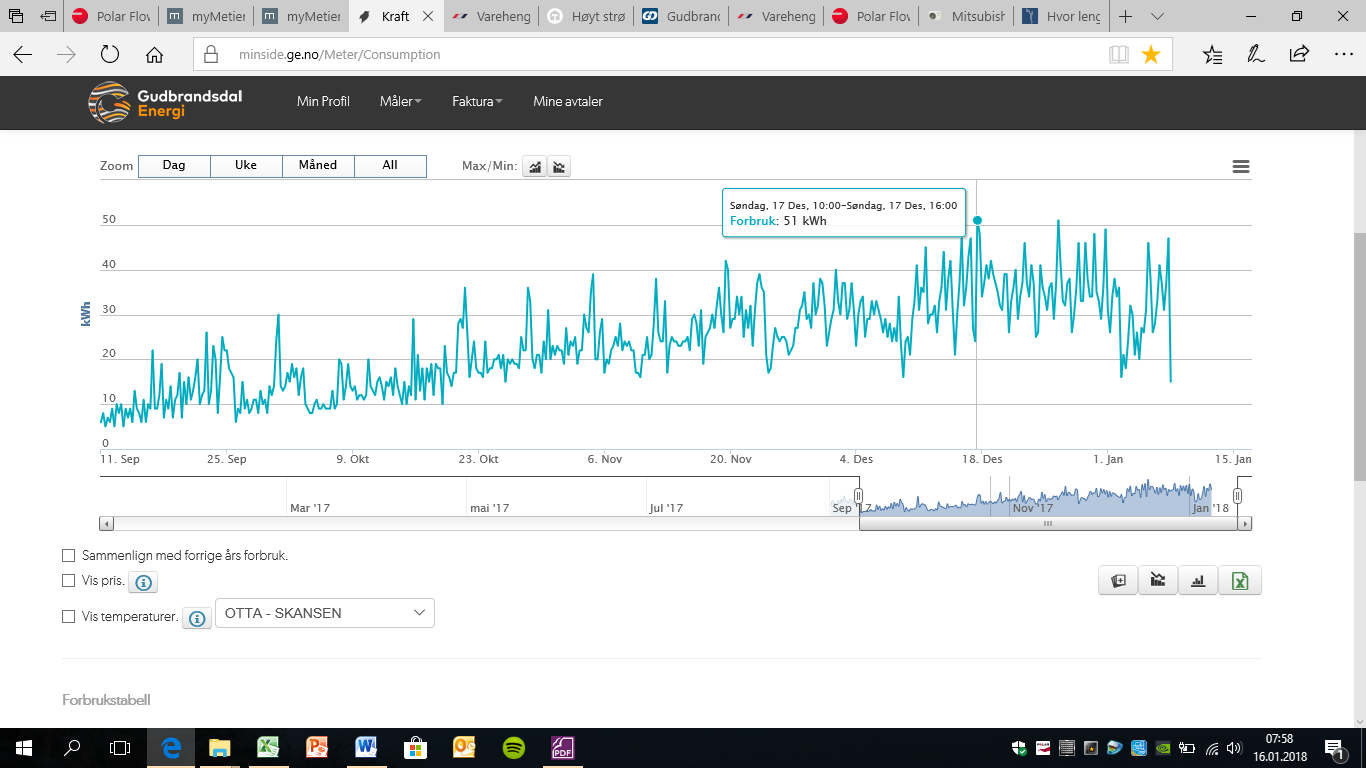Viewport: 1366px width, 768px height.
Task: Check the Vis temperaturer box
Action: tap(69, 617)
